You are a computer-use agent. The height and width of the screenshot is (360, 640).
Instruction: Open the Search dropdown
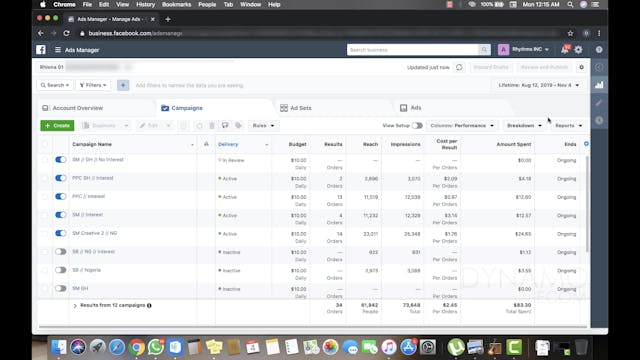(x=55, y=85)
